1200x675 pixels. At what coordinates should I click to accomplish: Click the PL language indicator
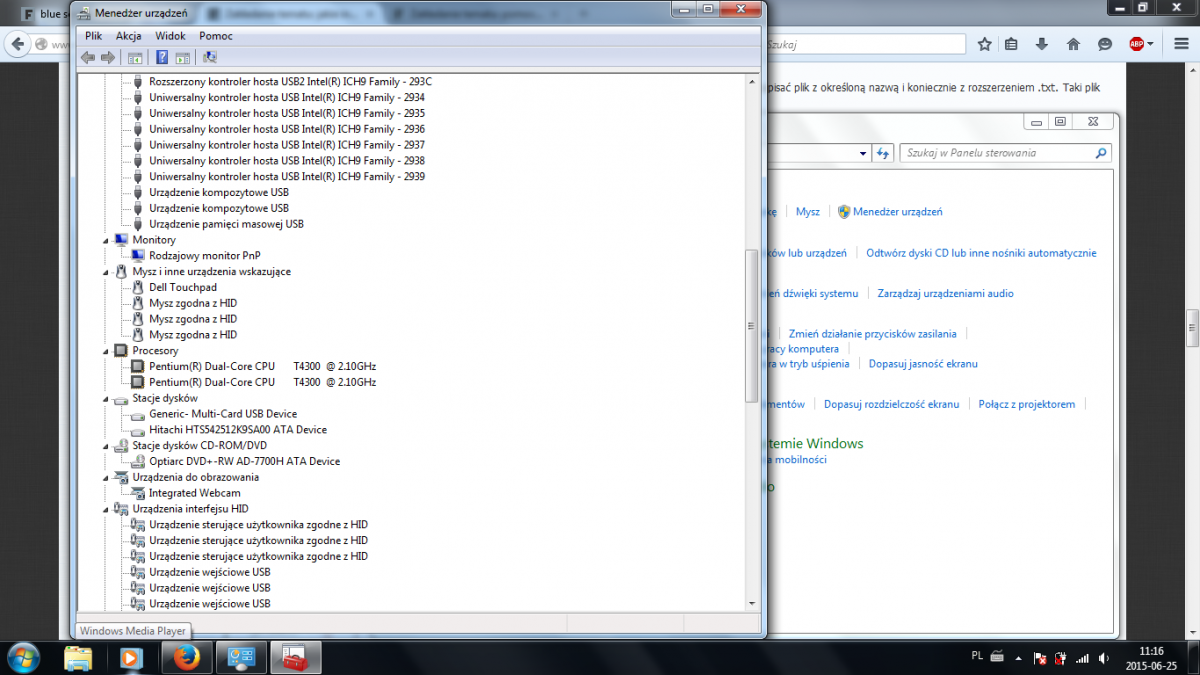[976, 656]
